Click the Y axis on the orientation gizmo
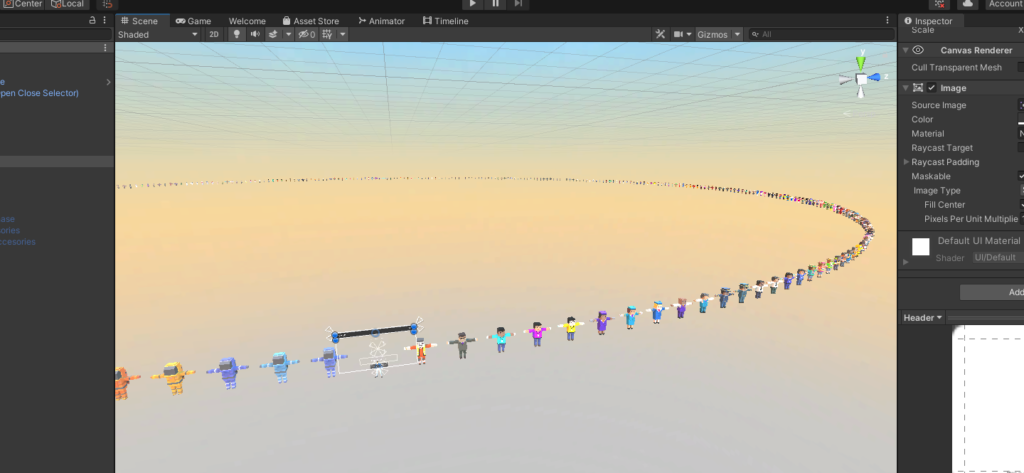The height and width of the screenshot is (473, 1024). 861,61
